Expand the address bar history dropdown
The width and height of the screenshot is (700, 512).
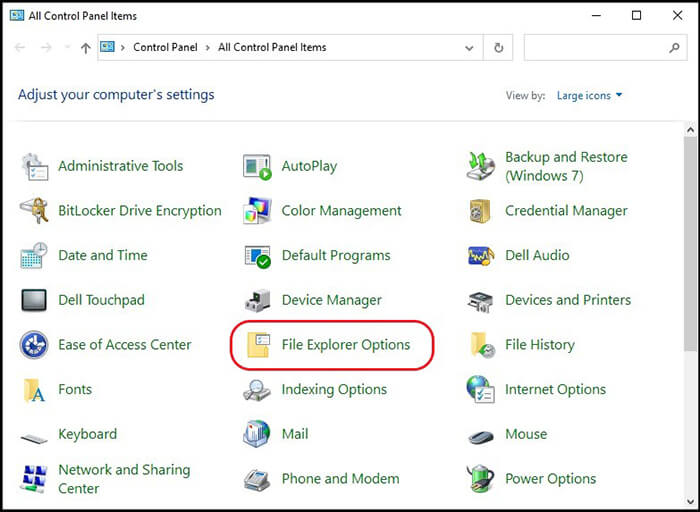469,47
